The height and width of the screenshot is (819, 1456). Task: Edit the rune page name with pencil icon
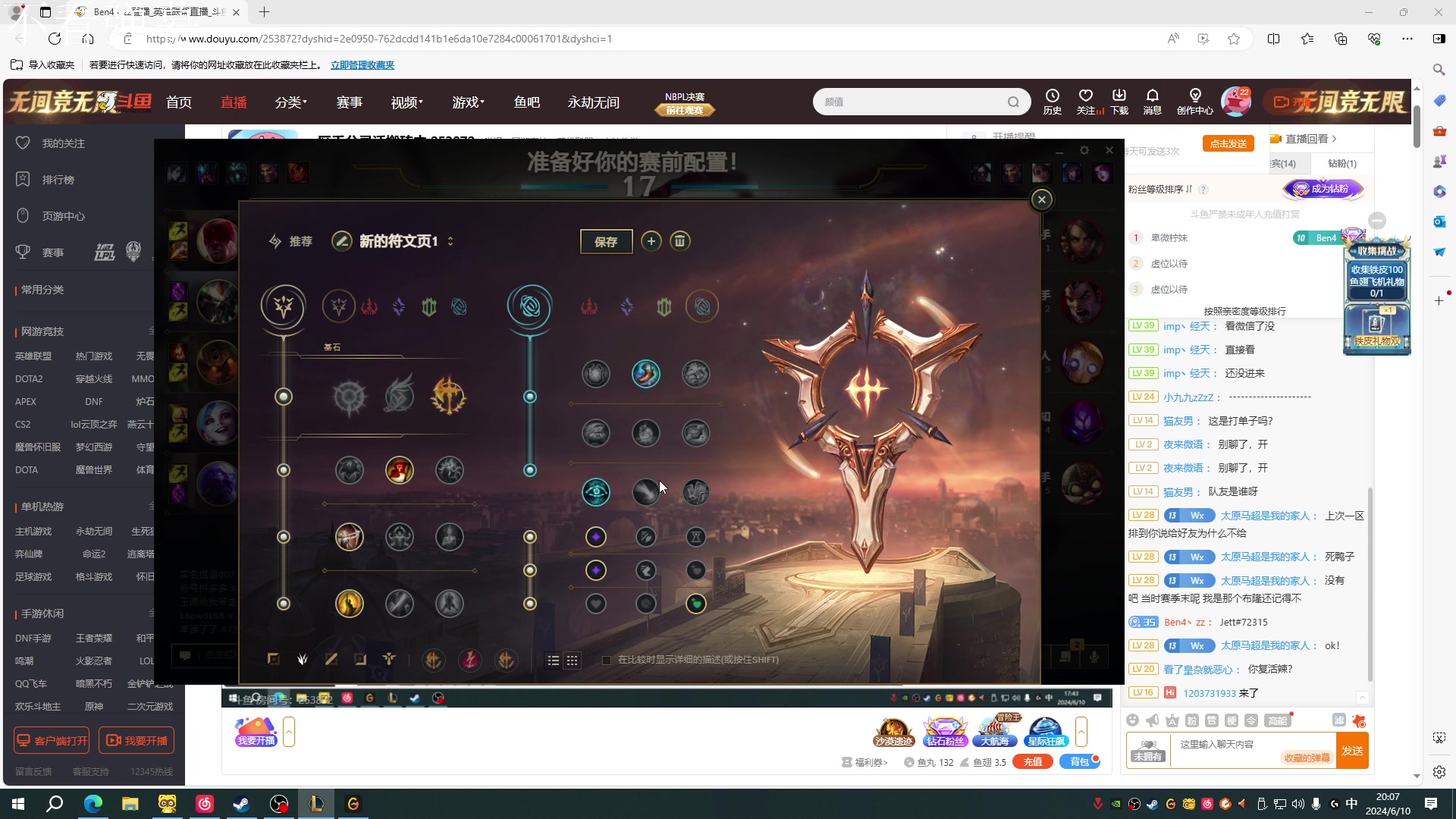342,241
